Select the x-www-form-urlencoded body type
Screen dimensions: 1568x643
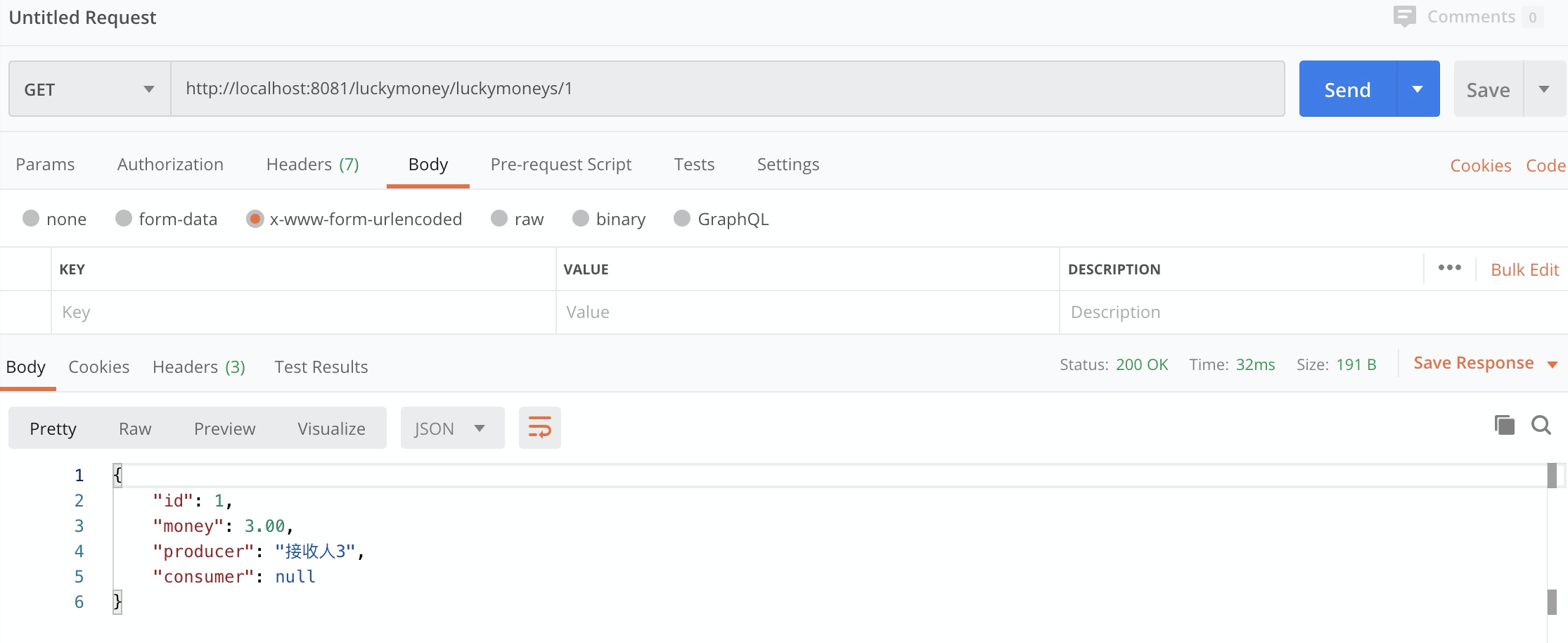point(255,219)
